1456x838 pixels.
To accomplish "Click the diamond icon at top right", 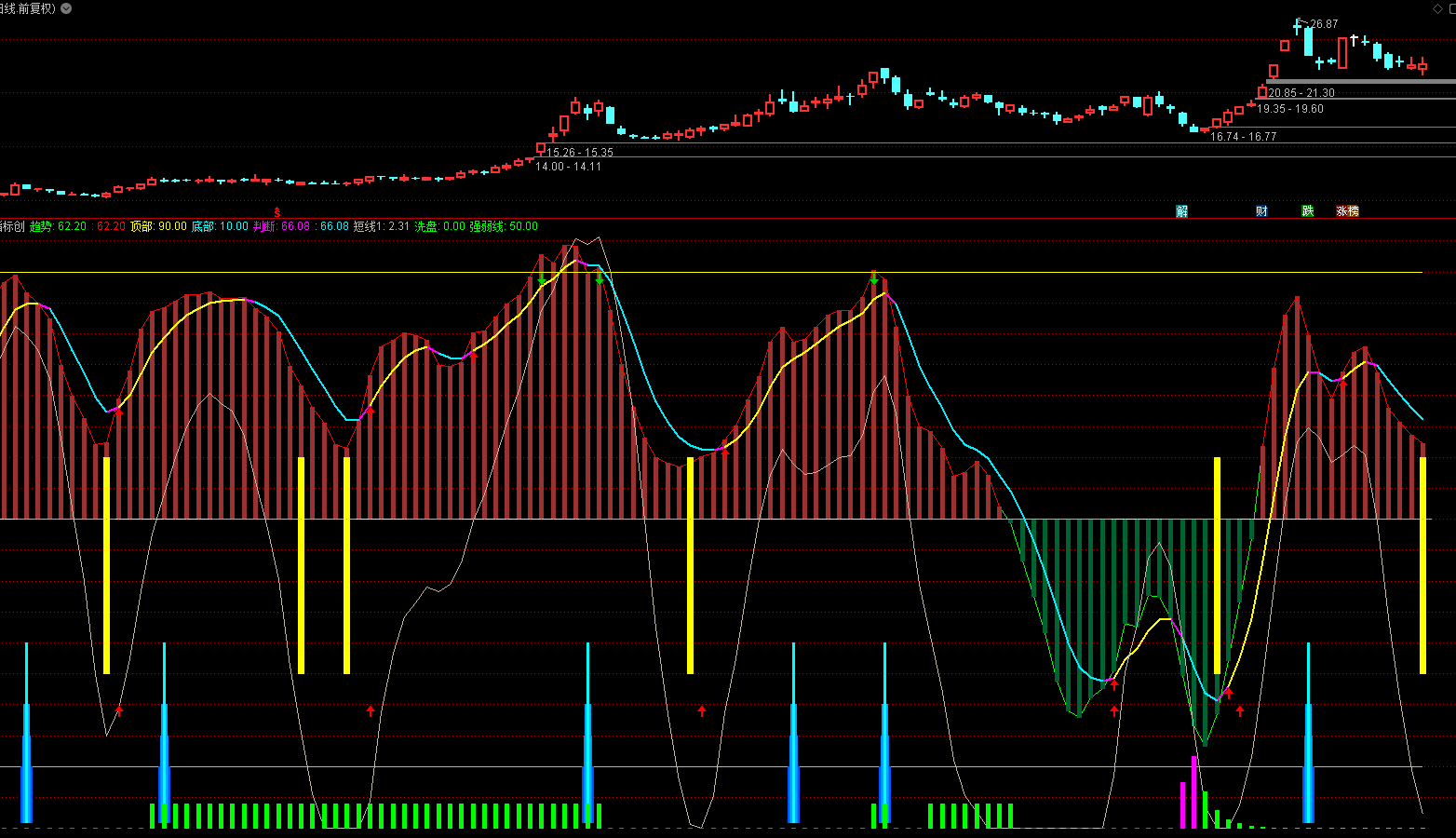I will (x=1436, y=8).
